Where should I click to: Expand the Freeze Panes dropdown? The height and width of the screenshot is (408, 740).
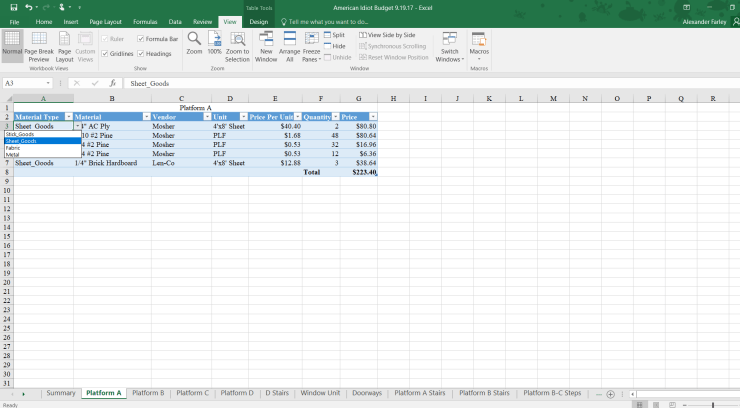point(312,47)
